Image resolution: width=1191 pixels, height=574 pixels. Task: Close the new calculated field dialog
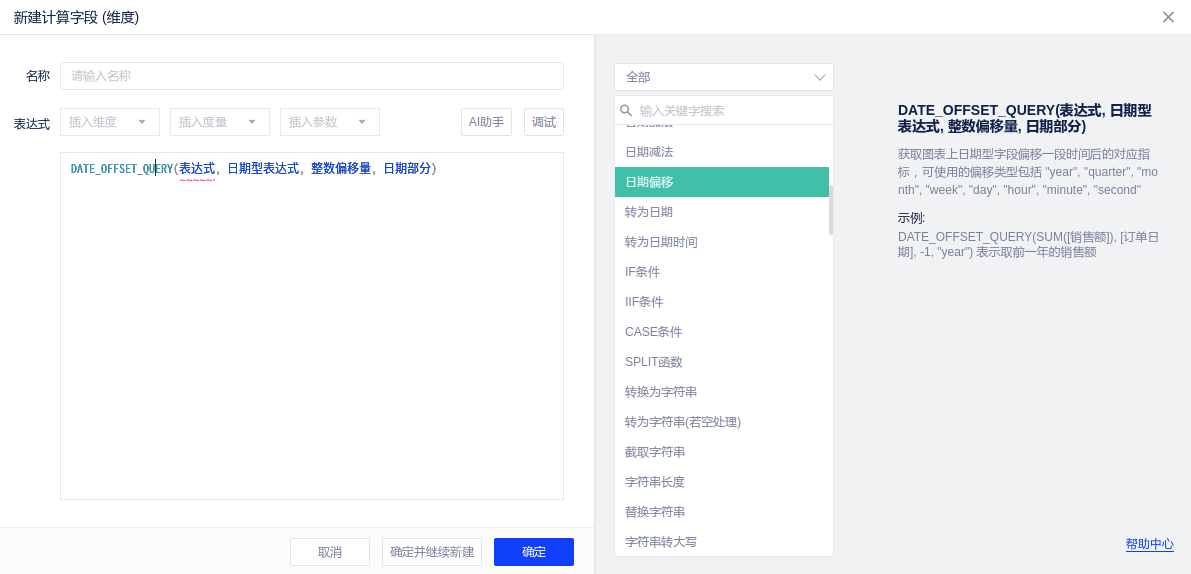pyautogui.click(x=1168, y=17)
